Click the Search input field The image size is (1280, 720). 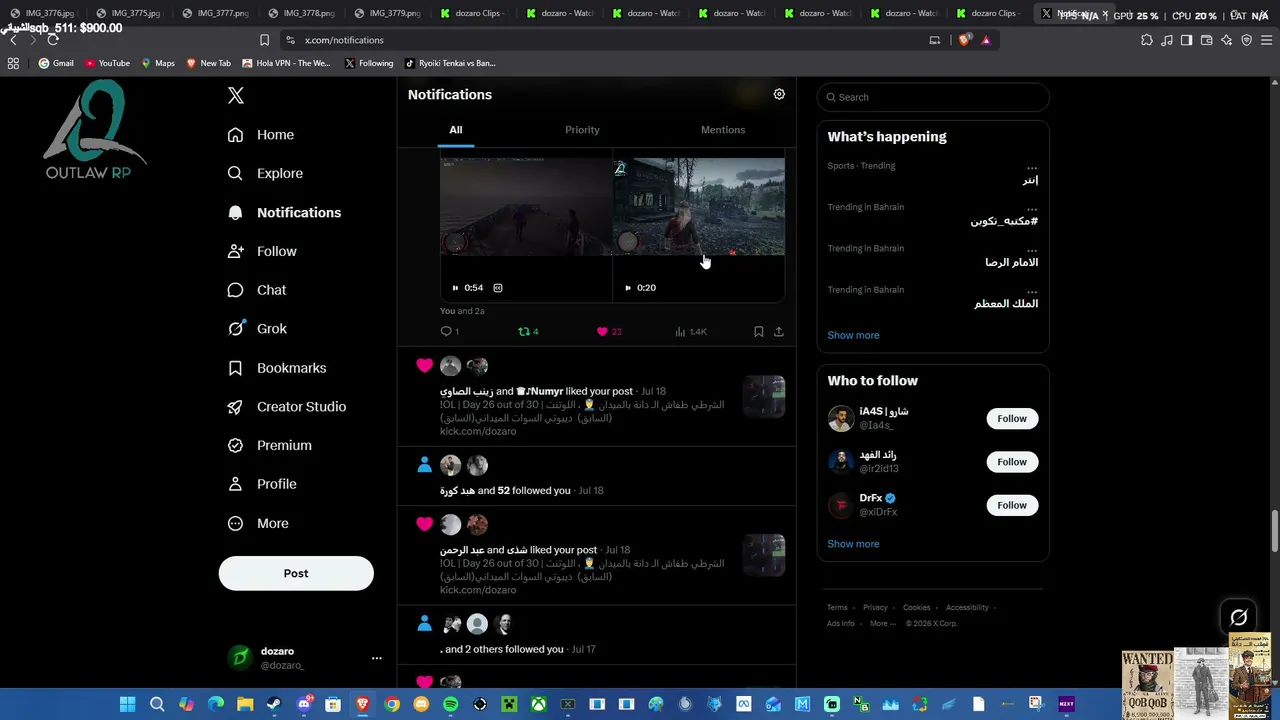tap(933, 97)
